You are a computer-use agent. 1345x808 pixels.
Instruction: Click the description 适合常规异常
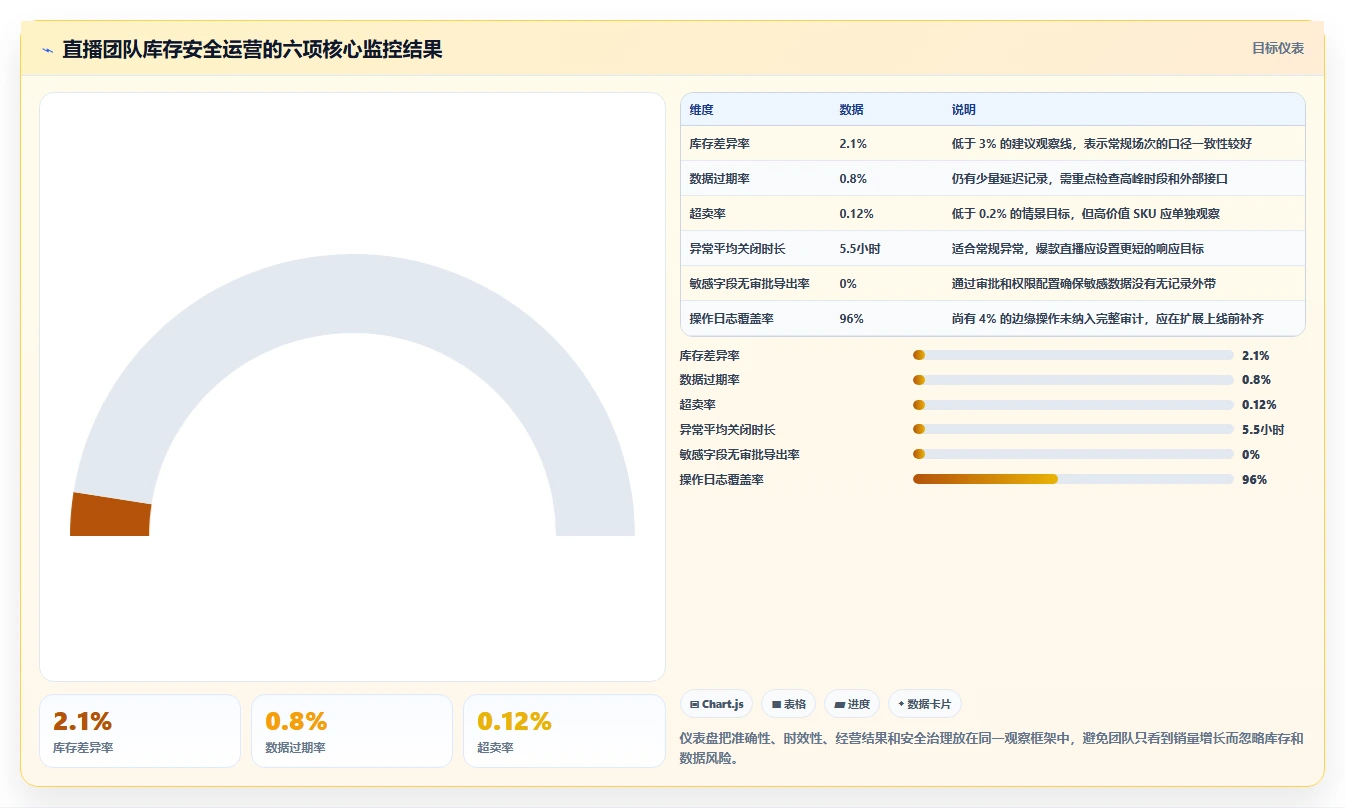[1078, 249]
